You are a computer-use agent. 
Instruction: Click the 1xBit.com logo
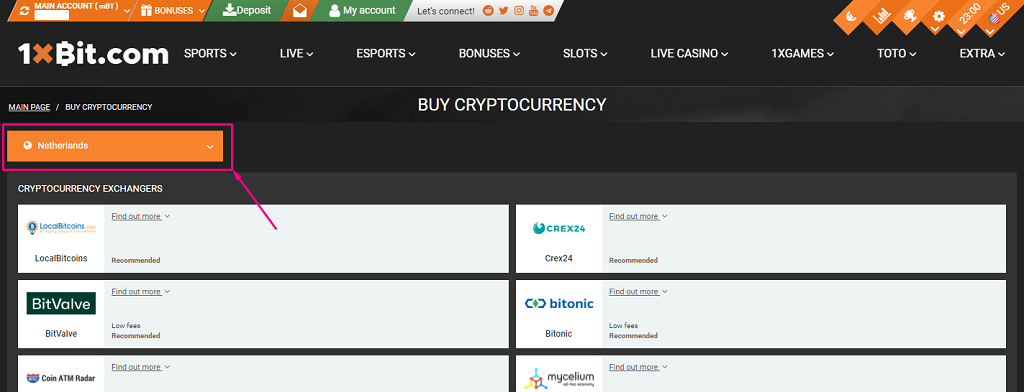(x=93, y=54)
